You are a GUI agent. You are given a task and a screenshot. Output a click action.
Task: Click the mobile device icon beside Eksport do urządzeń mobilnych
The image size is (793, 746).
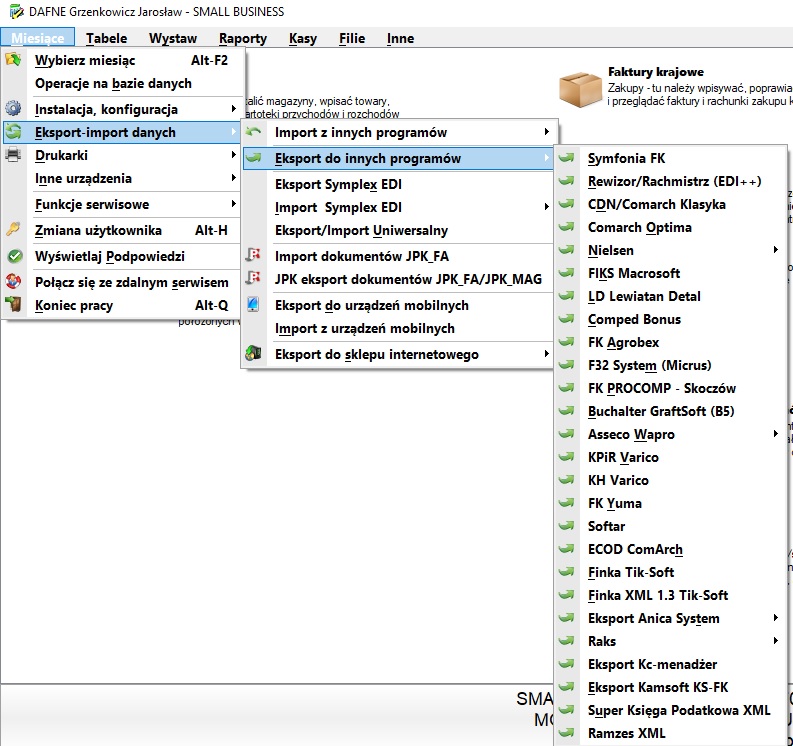coord(253,304)
